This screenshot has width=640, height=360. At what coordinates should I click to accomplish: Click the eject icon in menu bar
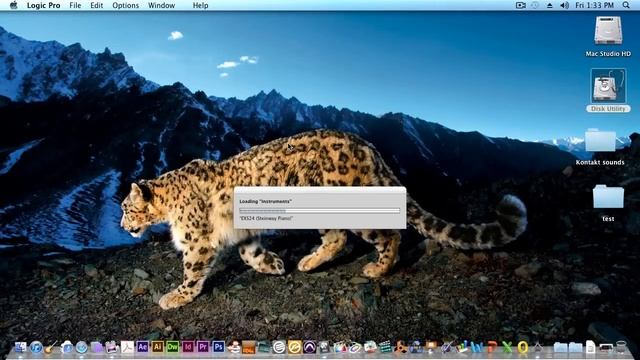point(549,5)
